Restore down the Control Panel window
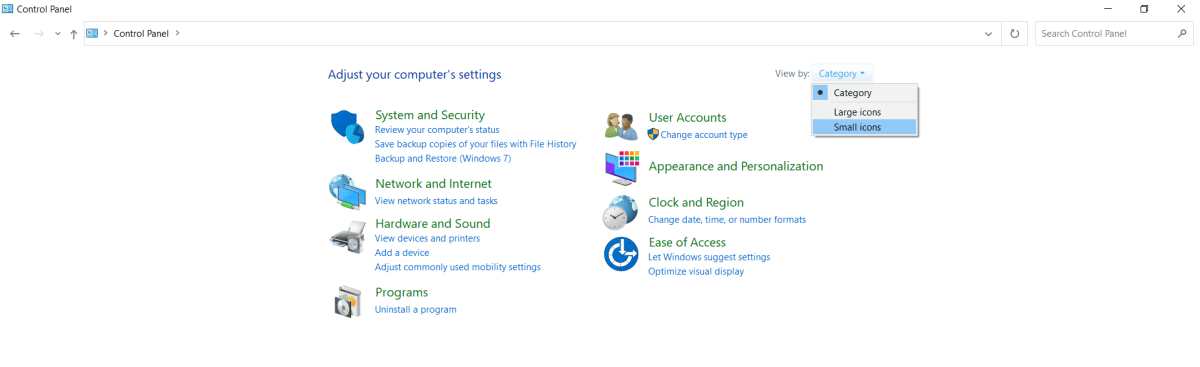The image size is (1200, 367). click(x=1144, y=8)
